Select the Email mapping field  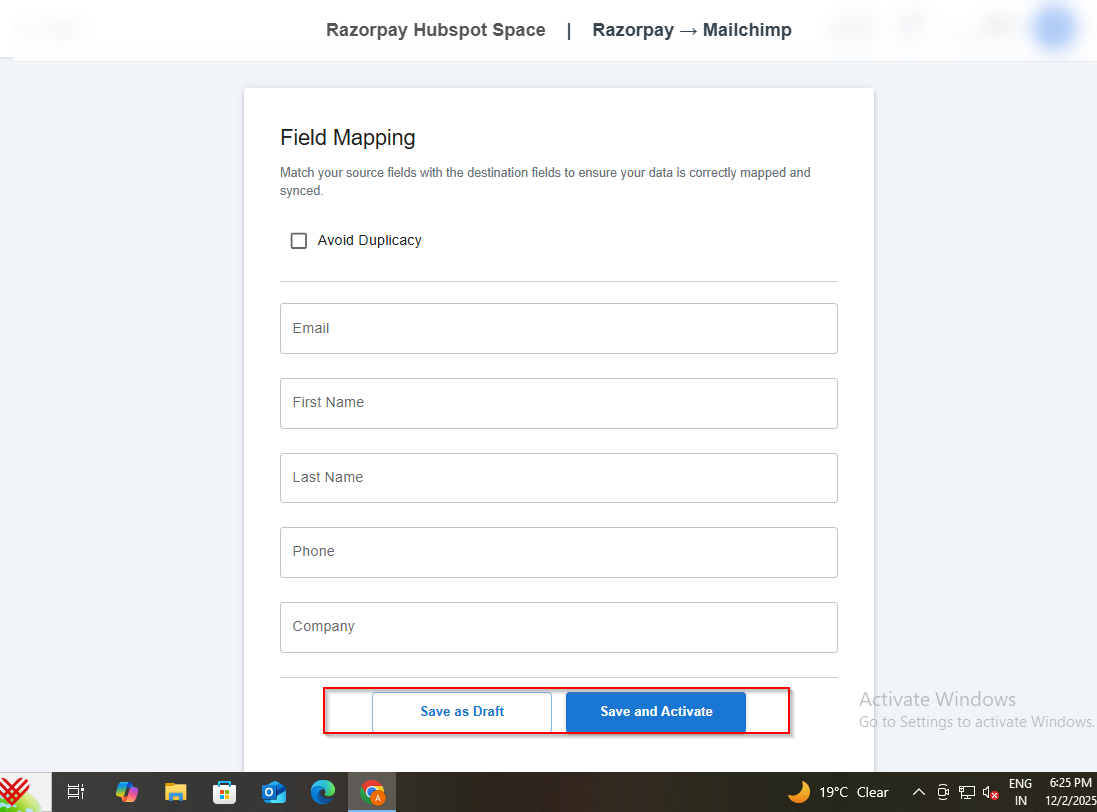pyautogui.click(x=558, y=328)
